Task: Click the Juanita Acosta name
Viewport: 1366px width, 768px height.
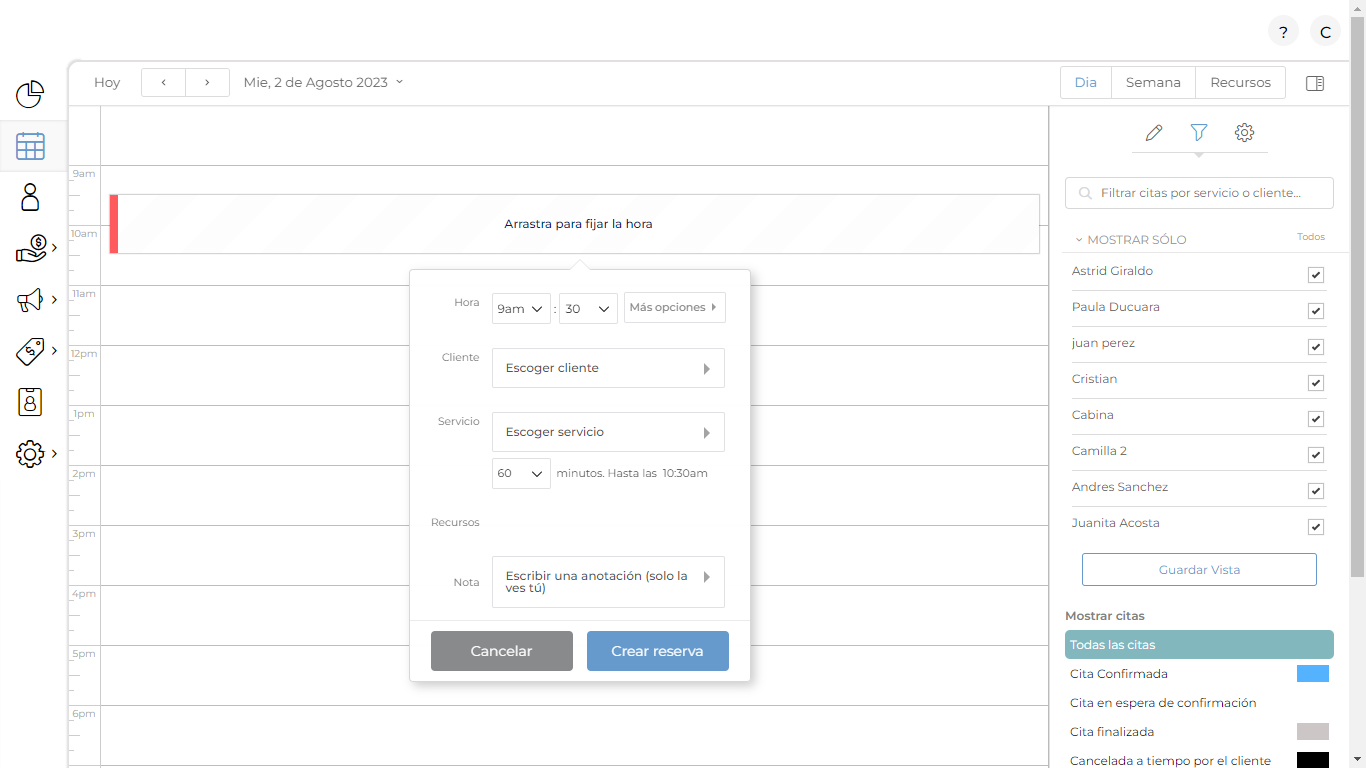Action: point(1116,523)
